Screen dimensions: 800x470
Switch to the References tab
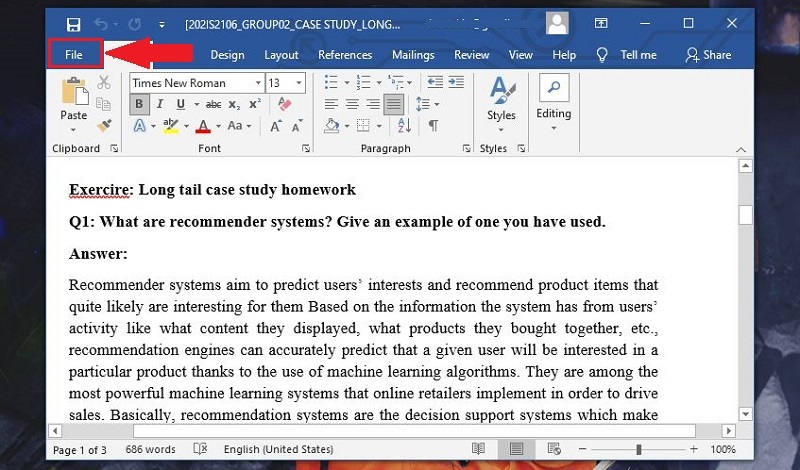345,55
